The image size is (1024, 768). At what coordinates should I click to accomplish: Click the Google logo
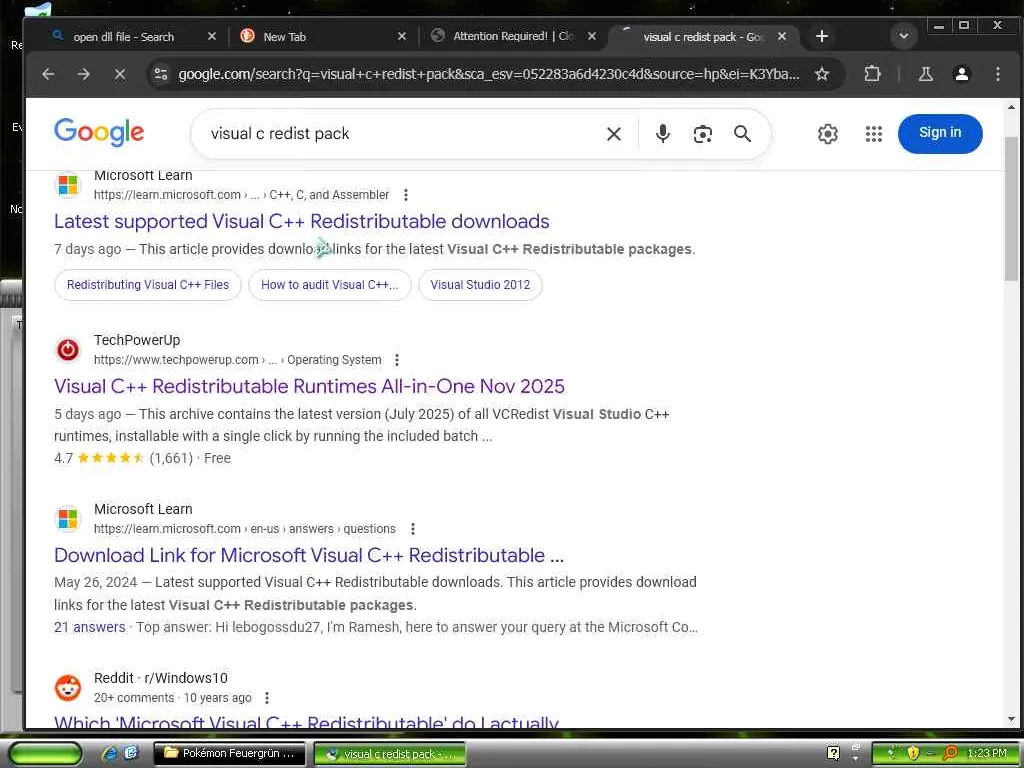99,133
